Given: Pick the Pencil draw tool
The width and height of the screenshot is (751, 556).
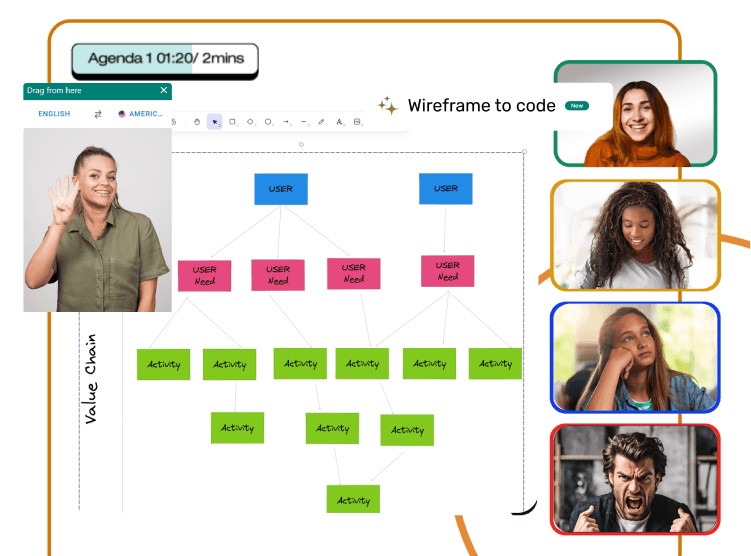Looking at the screenshot, I should pyautogui.click(x=321, y=122).
